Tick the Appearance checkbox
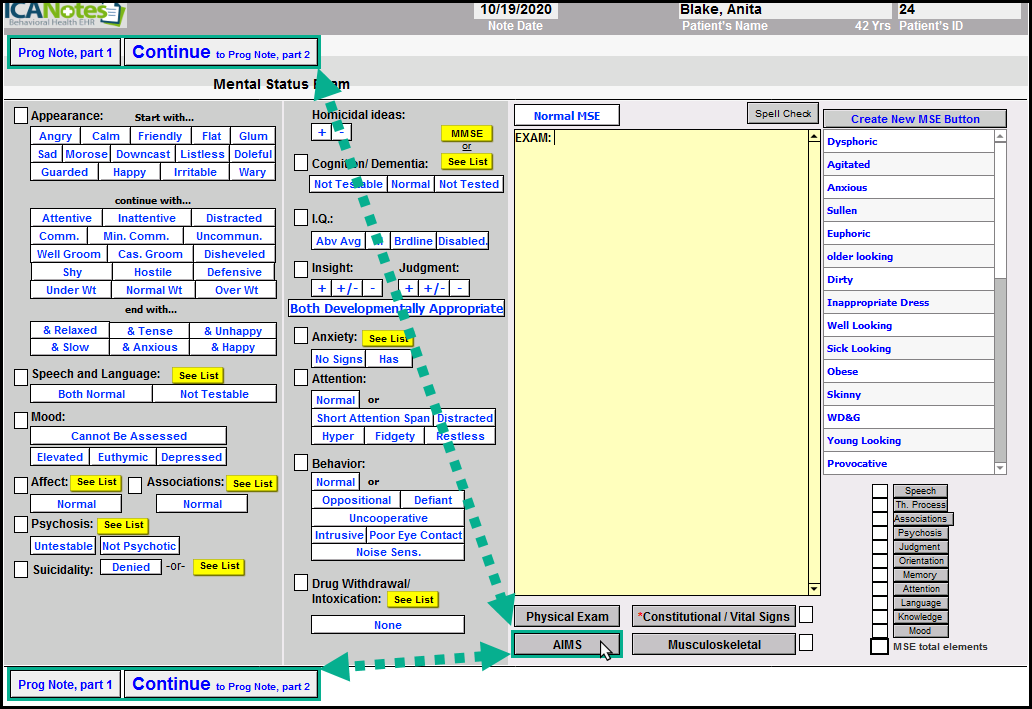Screen dimensions: 1032x709 point(21,117)
